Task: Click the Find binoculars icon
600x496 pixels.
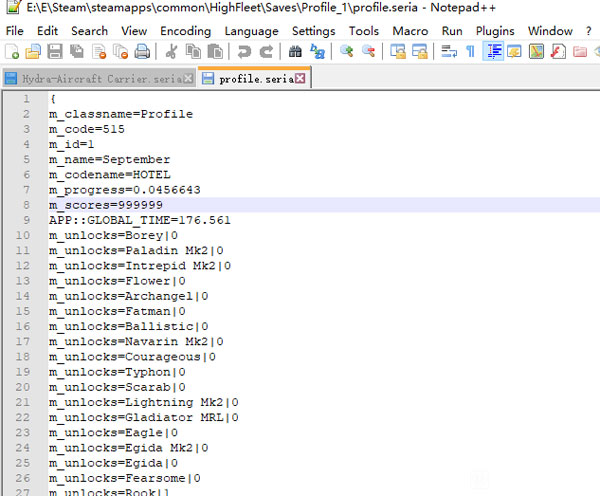Action: pos(296,51)
